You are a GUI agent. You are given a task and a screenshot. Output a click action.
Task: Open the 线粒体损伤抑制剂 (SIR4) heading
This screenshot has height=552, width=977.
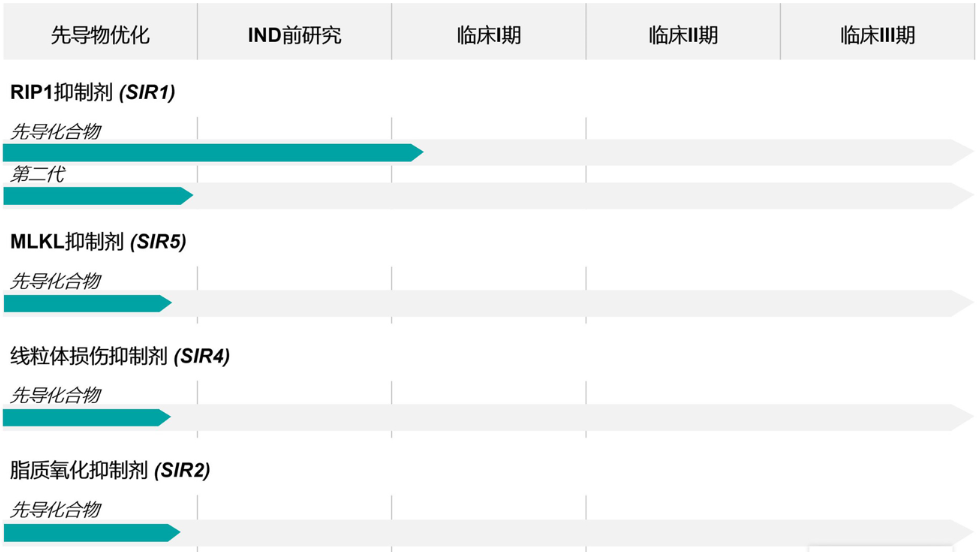click(x=120, y=356)
